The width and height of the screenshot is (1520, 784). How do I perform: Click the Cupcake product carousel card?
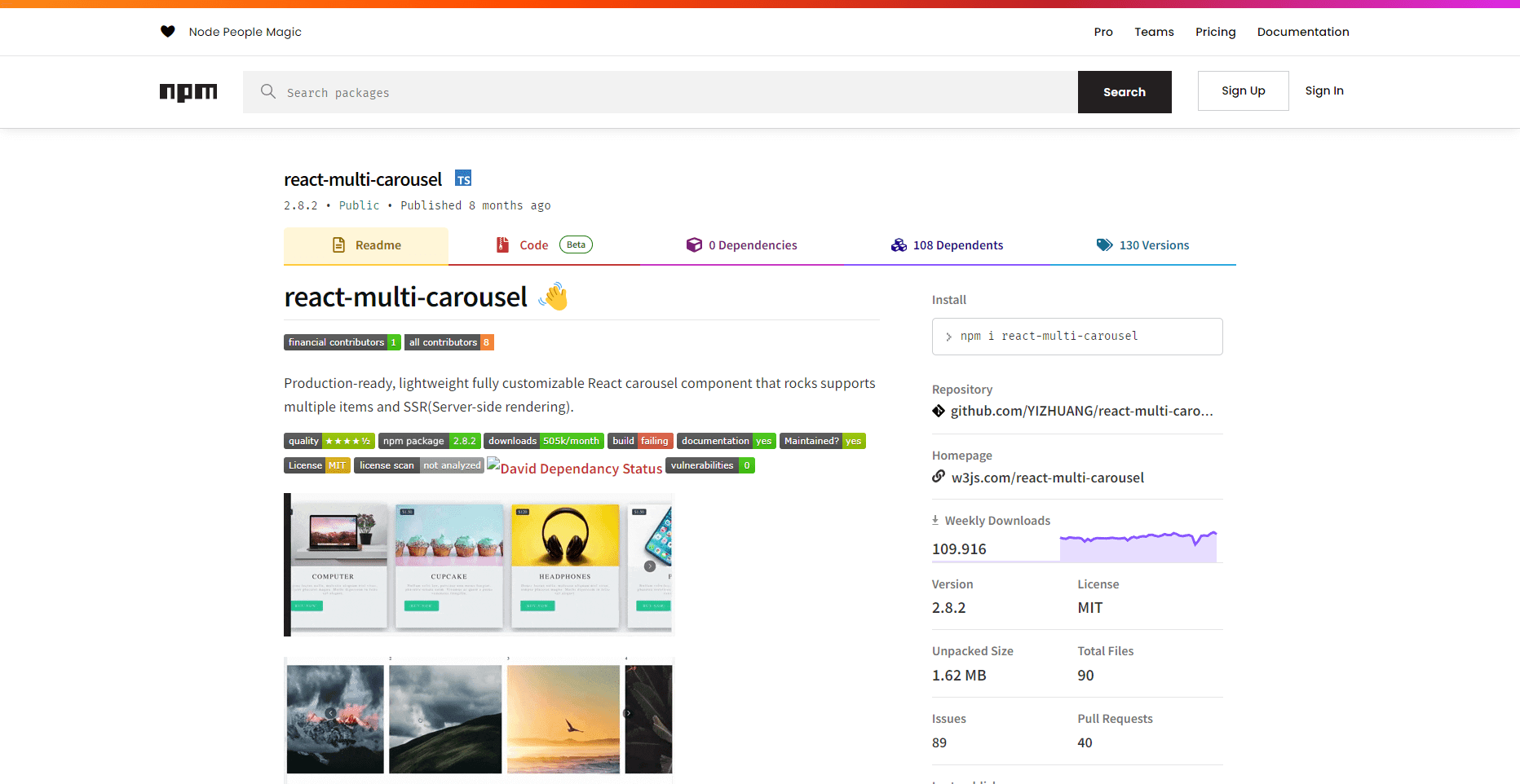pyautogui.click(x=449, y=566)
